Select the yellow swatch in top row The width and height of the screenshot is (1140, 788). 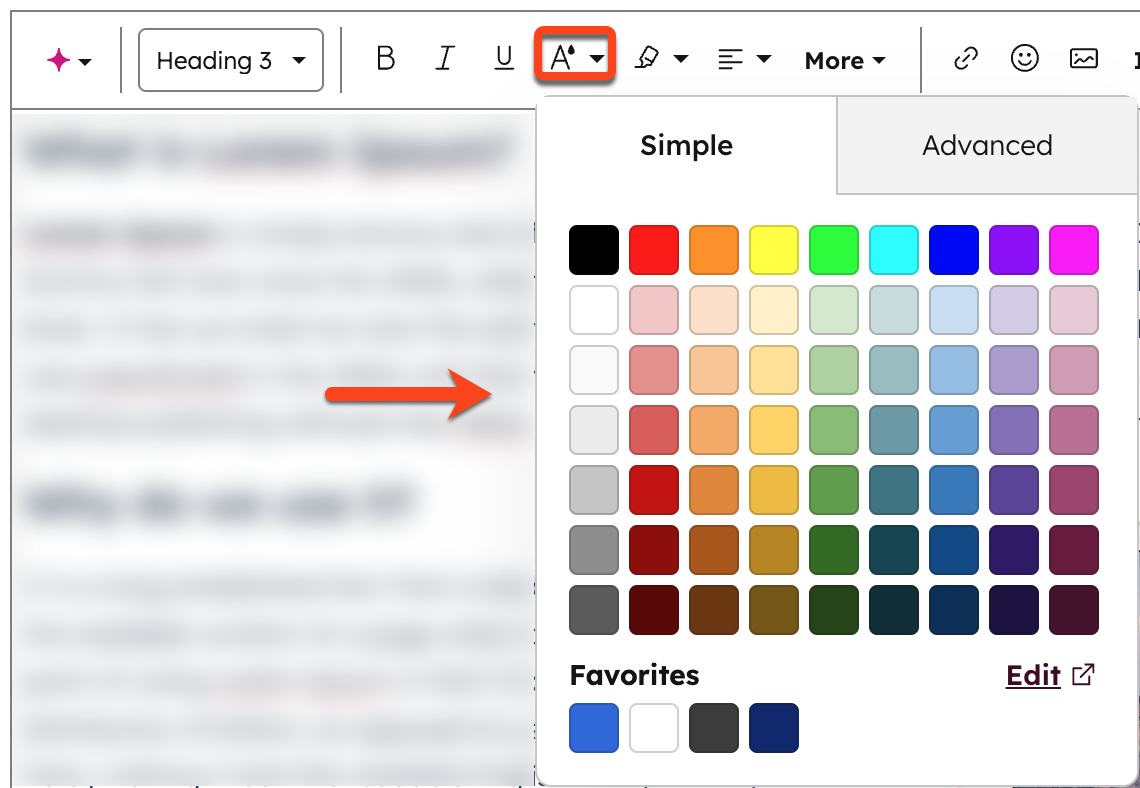coord(774,250)
